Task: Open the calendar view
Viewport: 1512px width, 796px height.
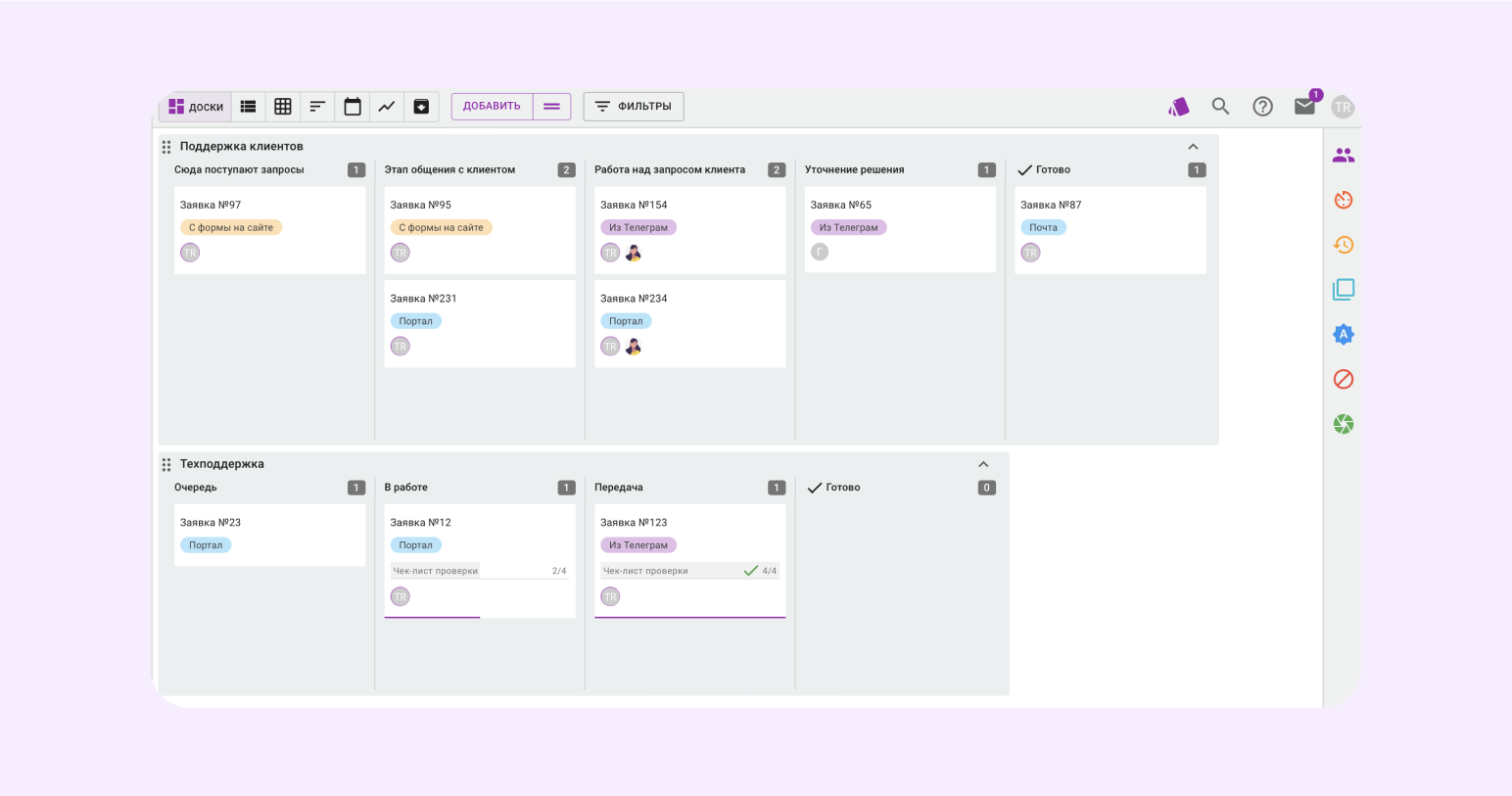Action: click(x=353, y=107)
